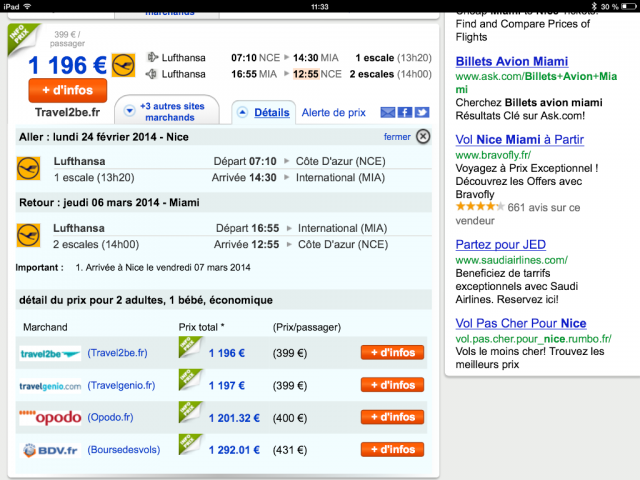640x480 pixels.
Task: Click the fermer link
Action: 397,137
